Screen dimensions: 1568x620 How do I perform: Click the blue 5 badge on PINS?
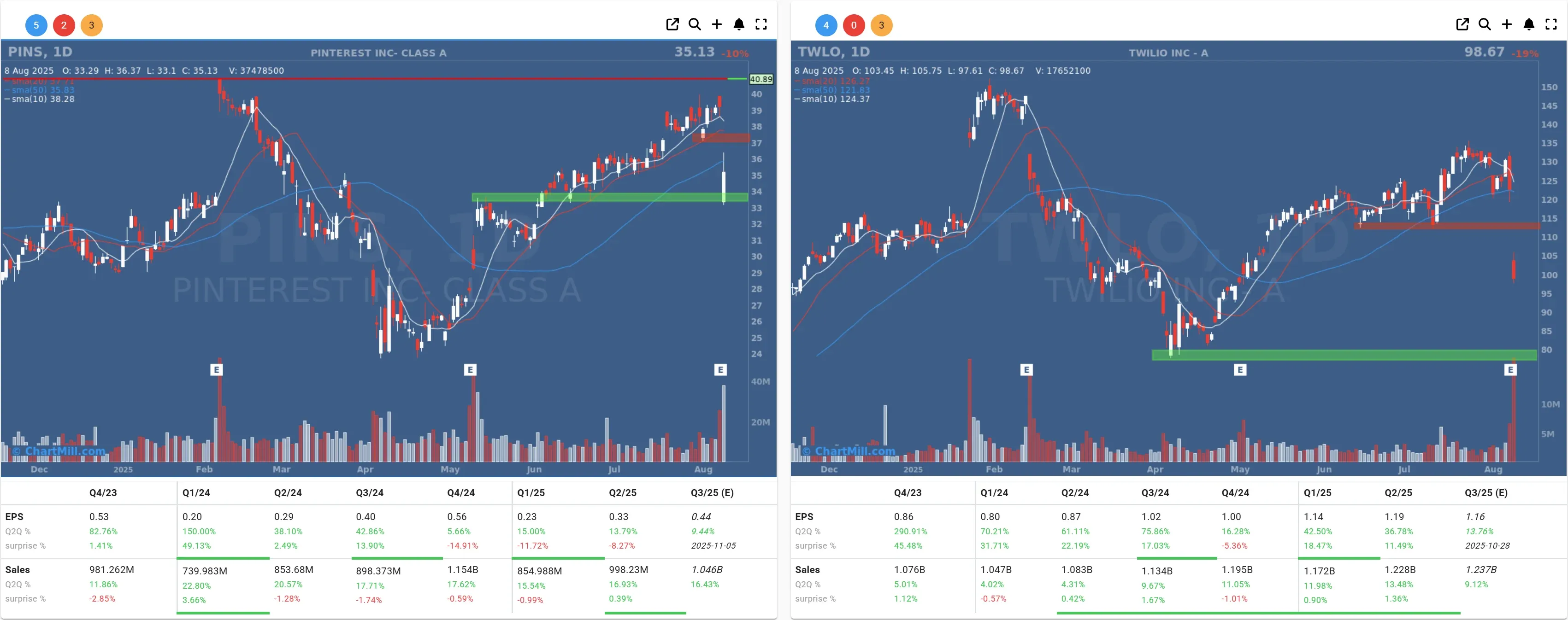[36, 25]
